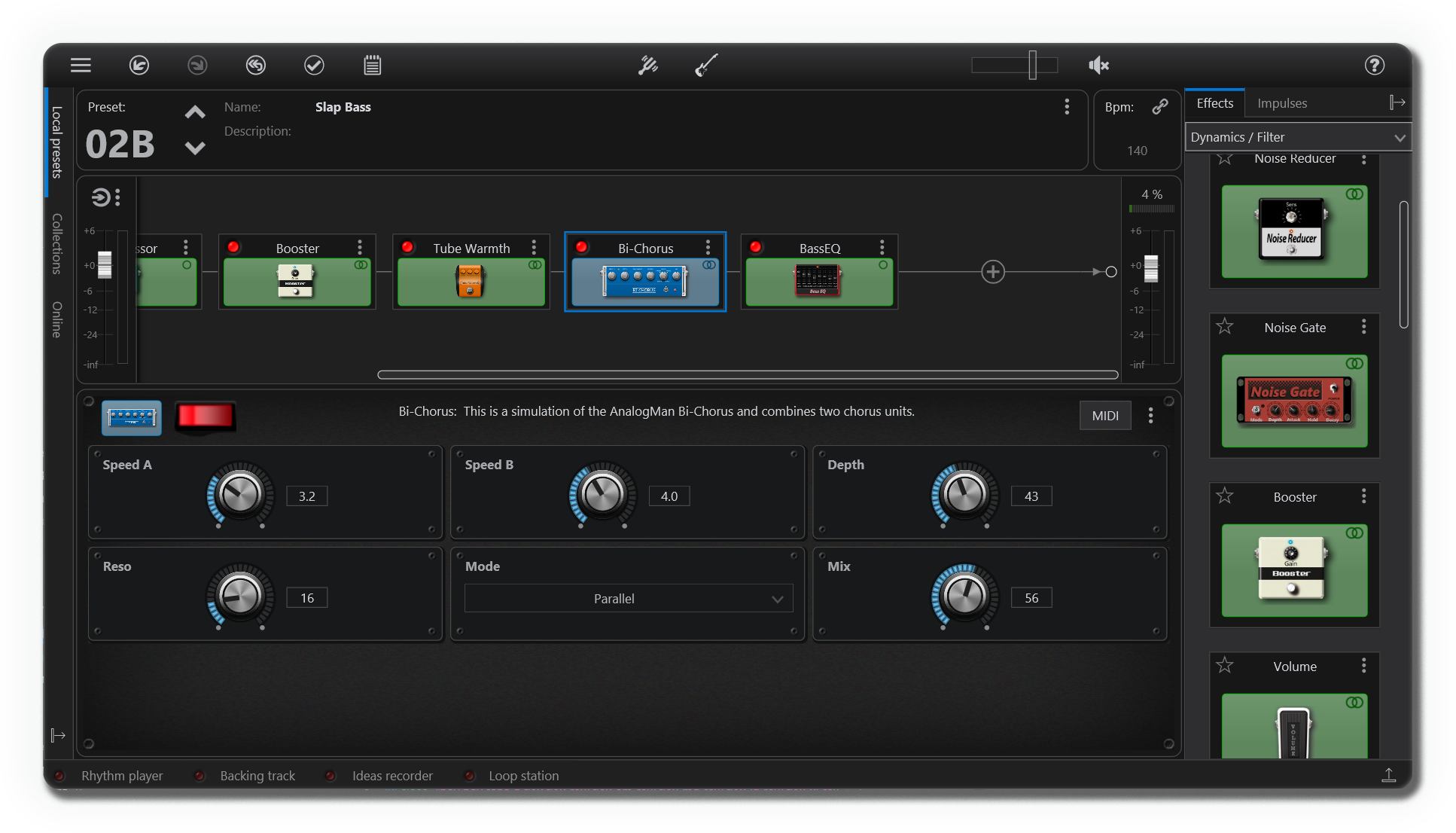Screen dimensions: 1456x833
Task: Add a new effect with plus button
Action: click(993, 272)
